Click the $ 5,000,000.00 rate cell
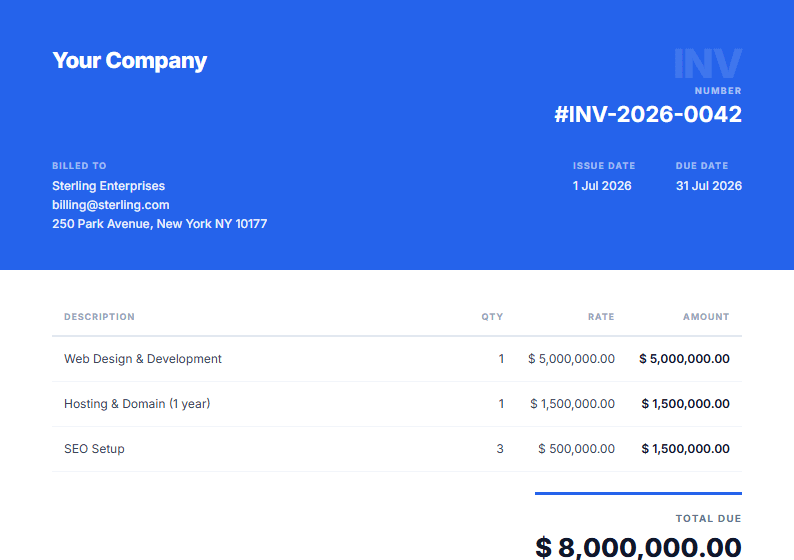794x560 pixels. 571,358
